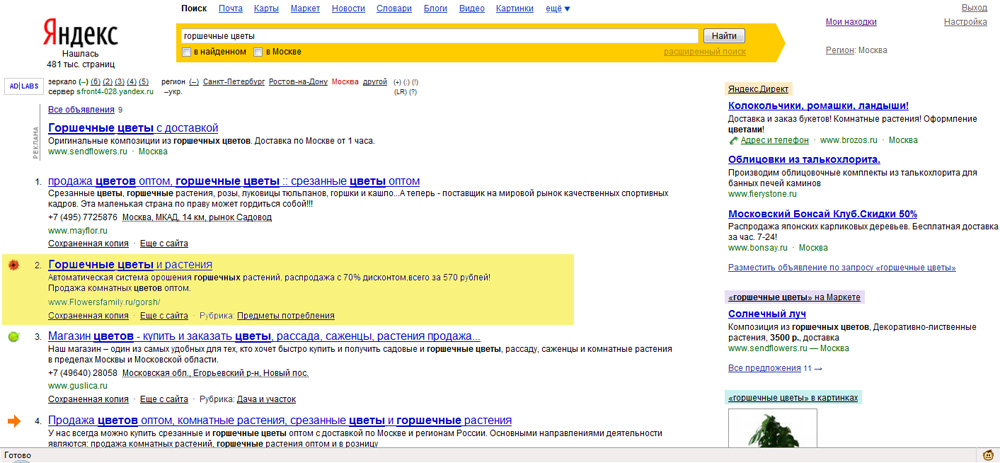Screen dimensions: 1000x463
Task: Open ad 'Московский Бонсай Клуб. Скидки 50%'
Action: click(x=823, y=214)
